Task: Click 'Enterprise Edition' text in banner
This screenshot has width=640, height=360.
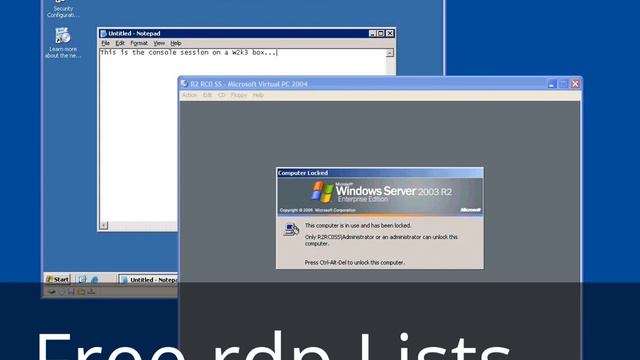Action: (x=362, y=199)
